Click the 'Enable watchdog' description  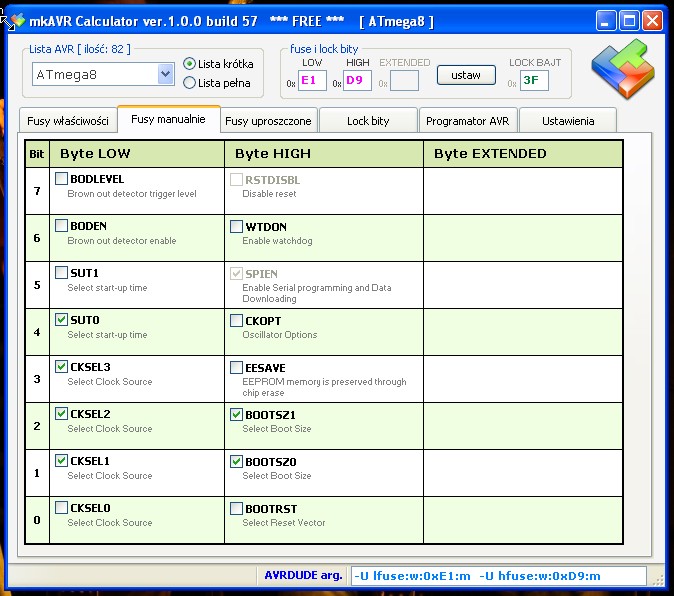[x=277, y=241]
